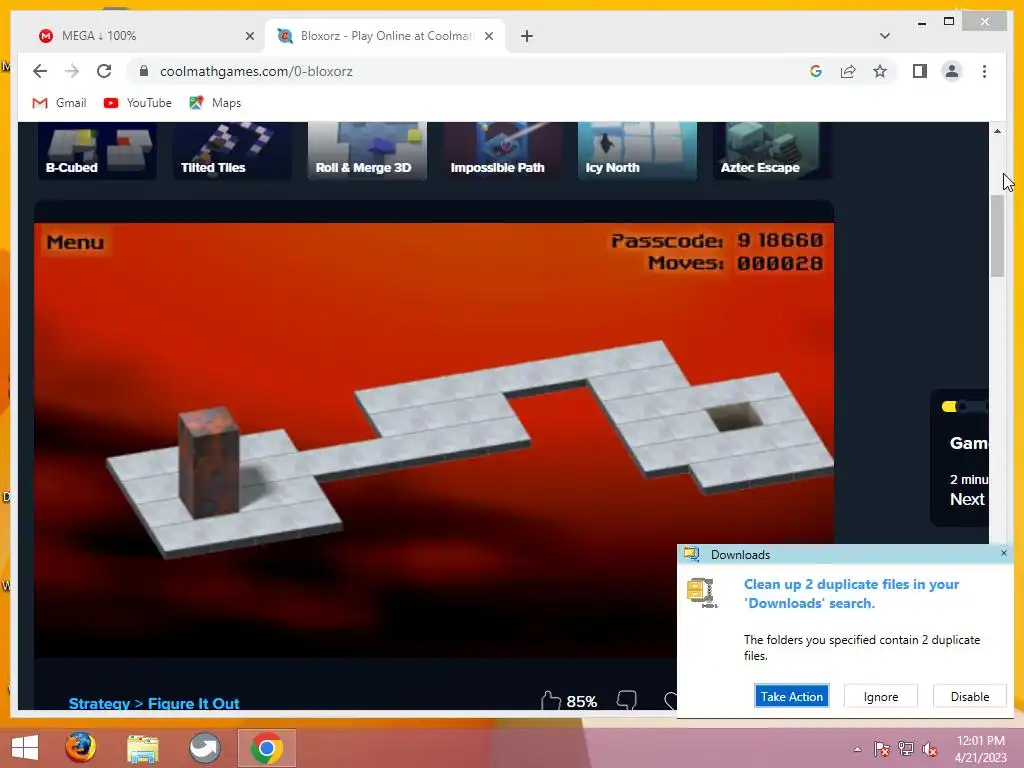Open Maps bookmark
1024x768 pixels.
tap(215, 103)
